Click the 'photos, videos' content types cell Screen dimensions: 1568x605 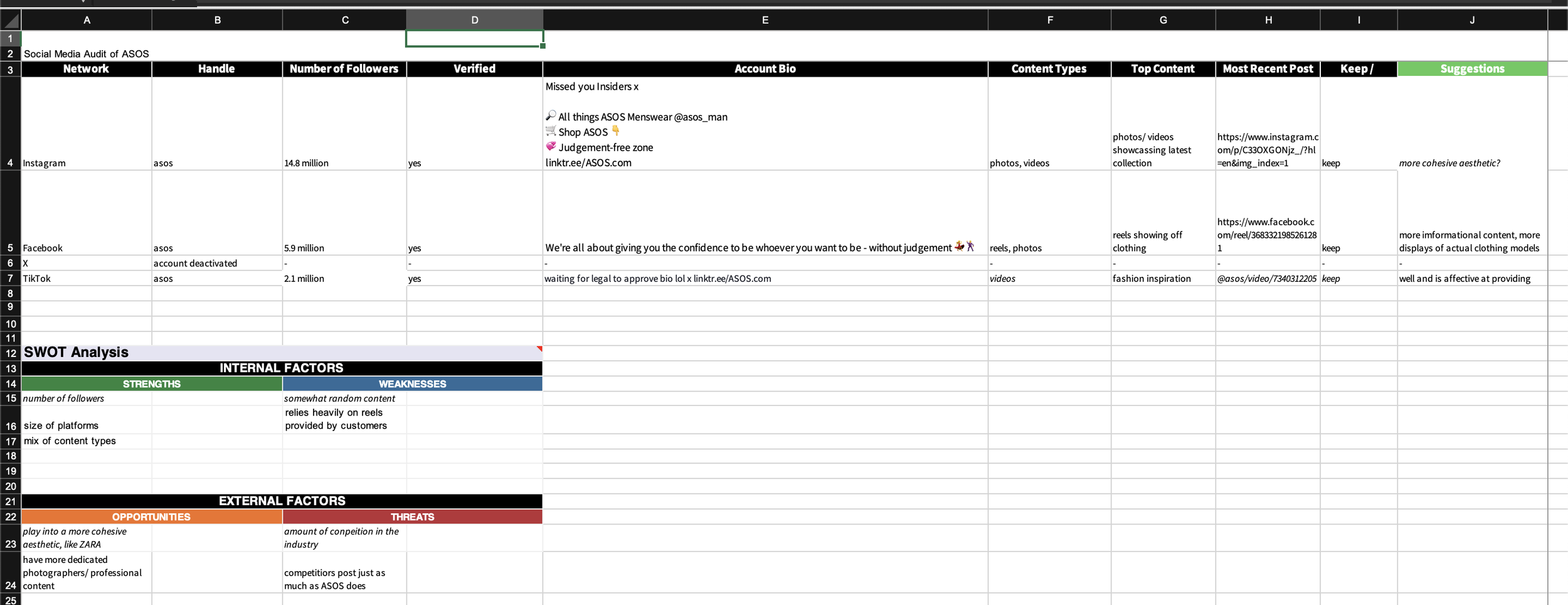tap(1049, 124)
